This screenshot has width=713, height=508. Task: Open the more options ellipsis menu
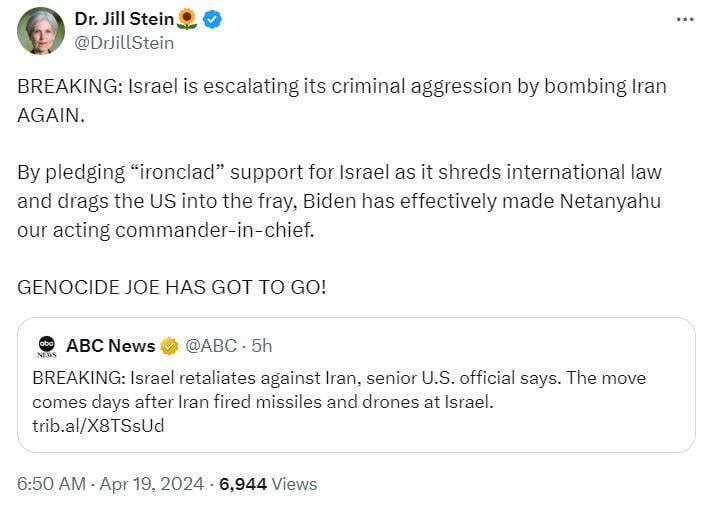pos(684,20)
